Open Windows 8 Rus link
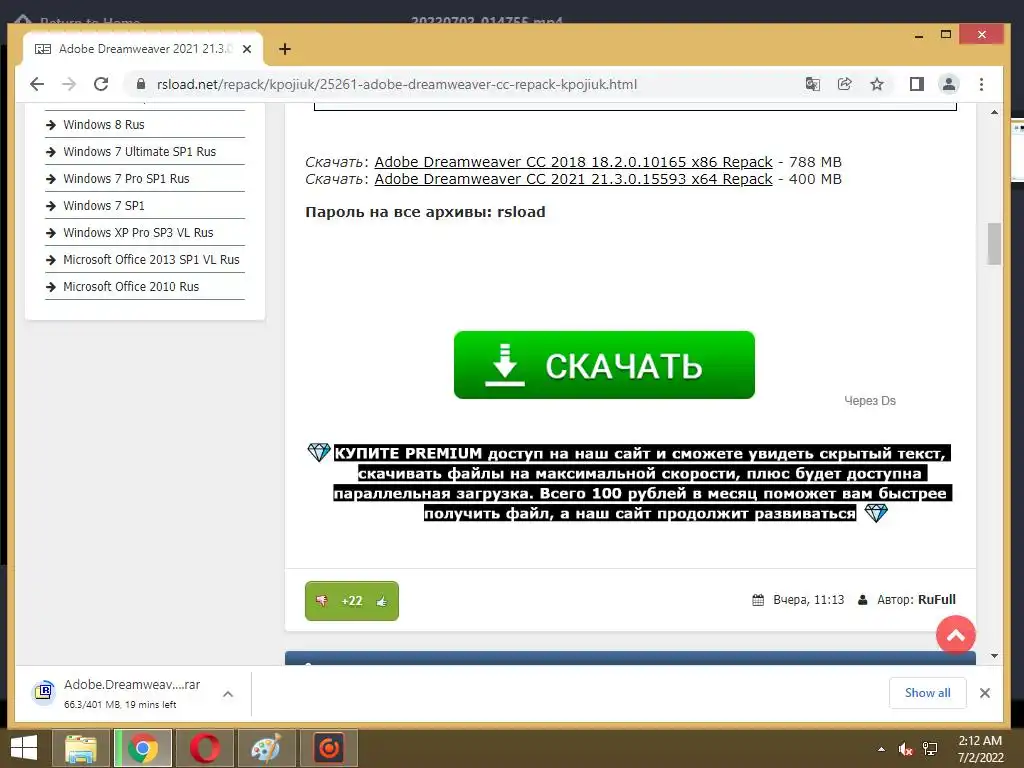Viewport: 1024px width, 768px height. 104,125
